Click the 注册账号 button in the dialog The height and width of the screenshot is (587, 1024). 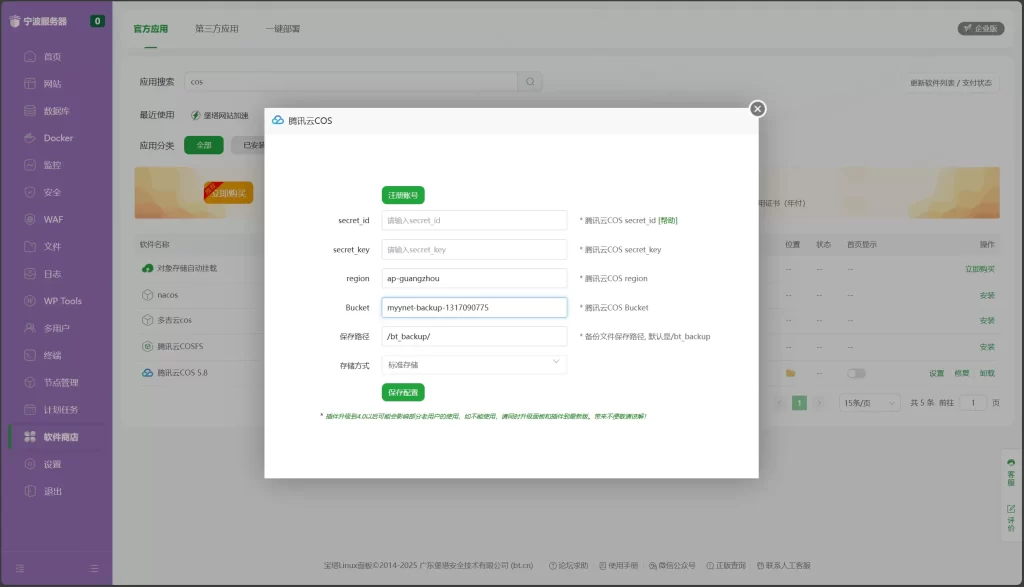coord(403,195)
